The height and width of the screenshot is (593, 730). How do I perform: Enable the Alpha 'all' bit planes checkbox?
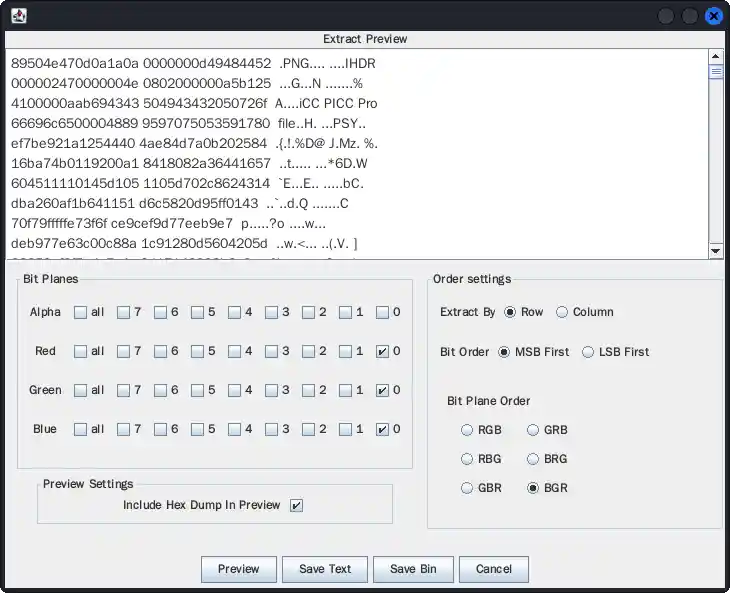click(x=80, y=312)
